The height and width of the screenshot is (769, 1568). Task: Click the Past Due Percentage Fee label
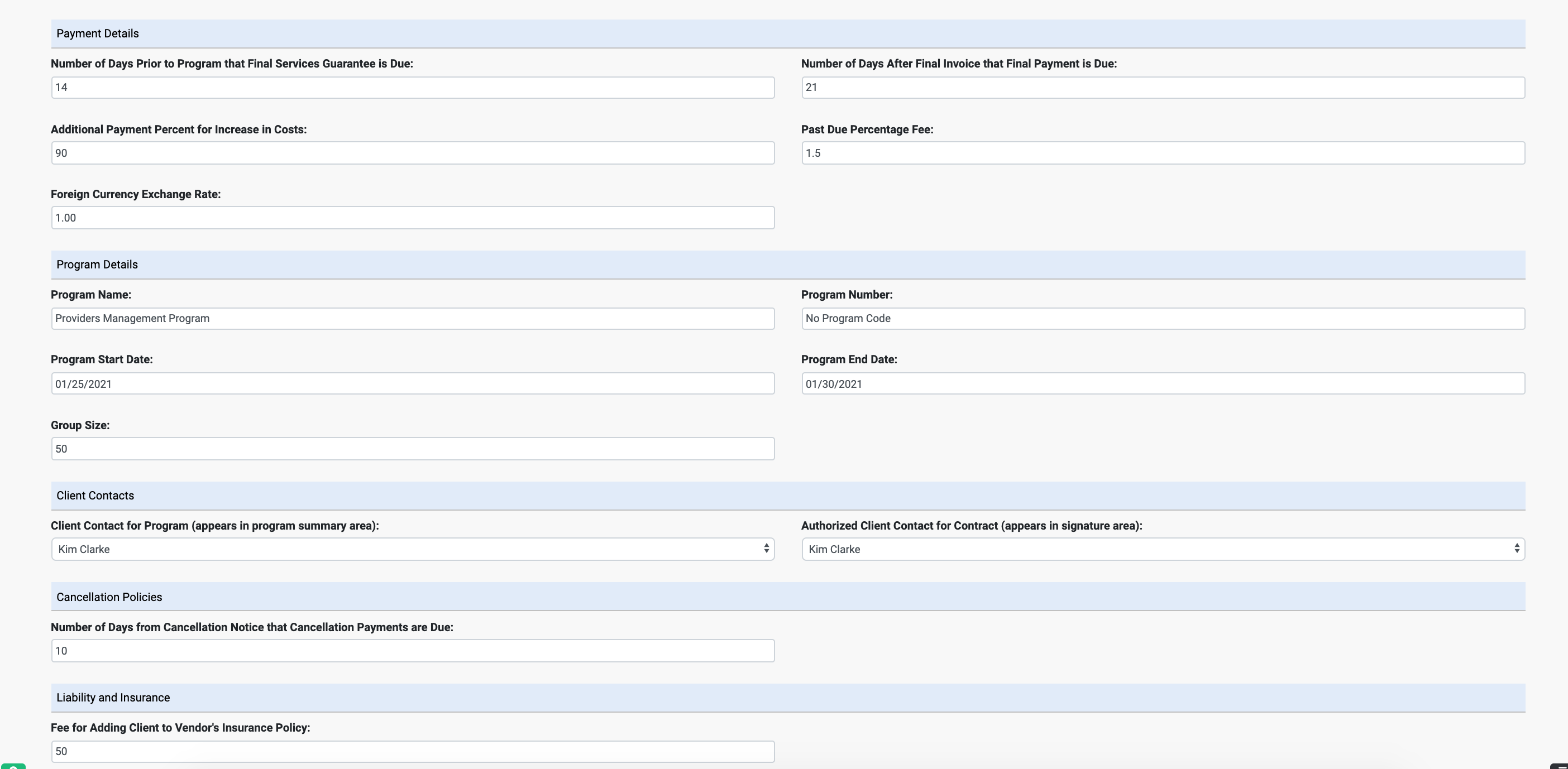click(867, 129)
